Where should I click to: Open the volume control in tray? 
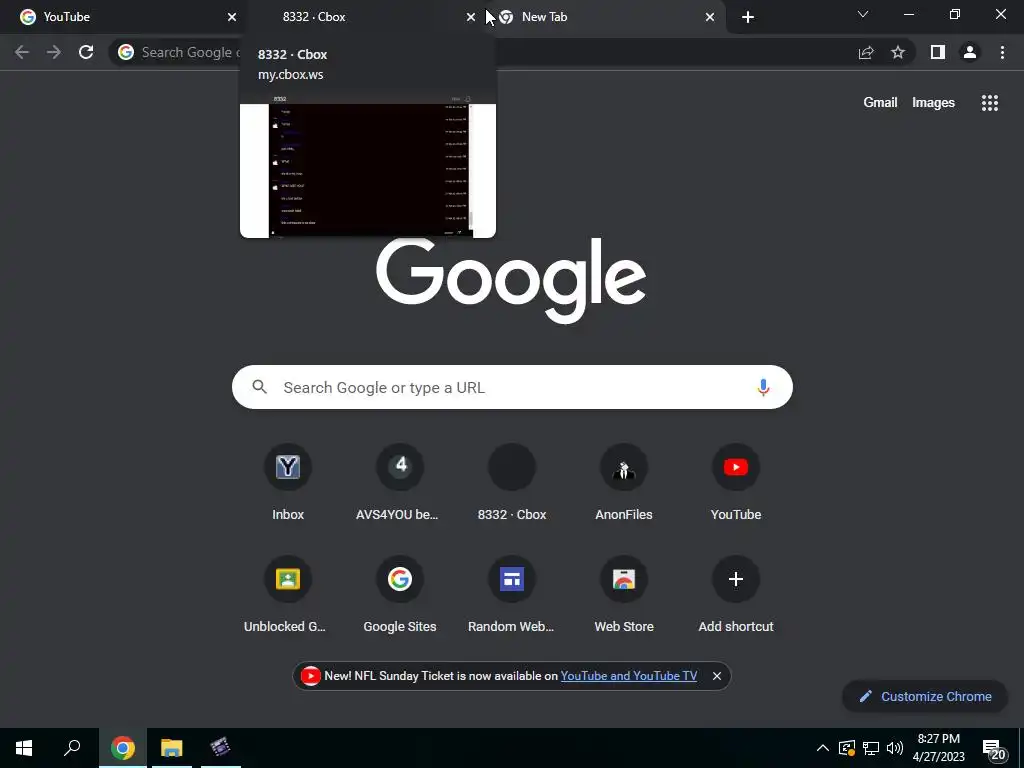pos(895,748)
